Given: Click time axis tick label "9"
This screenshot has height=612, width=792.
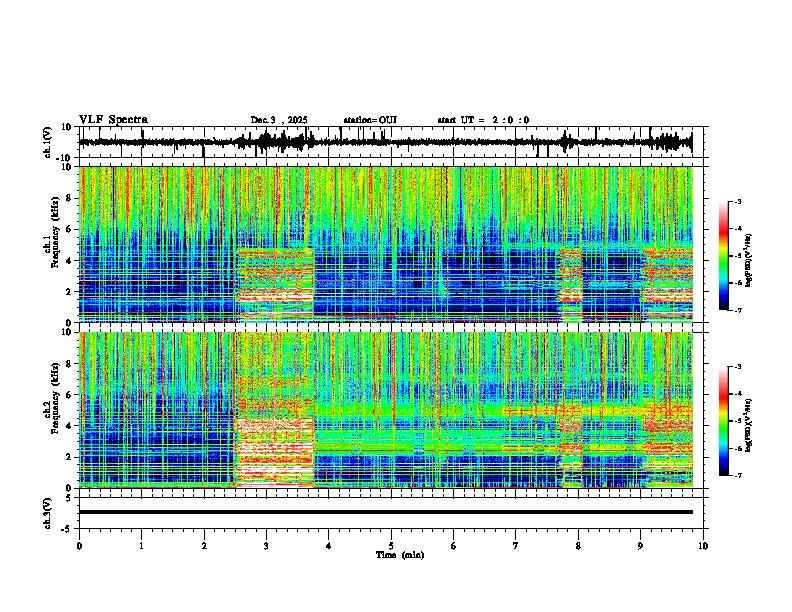Looking at the screenshot, I should (x=640, y=546).
